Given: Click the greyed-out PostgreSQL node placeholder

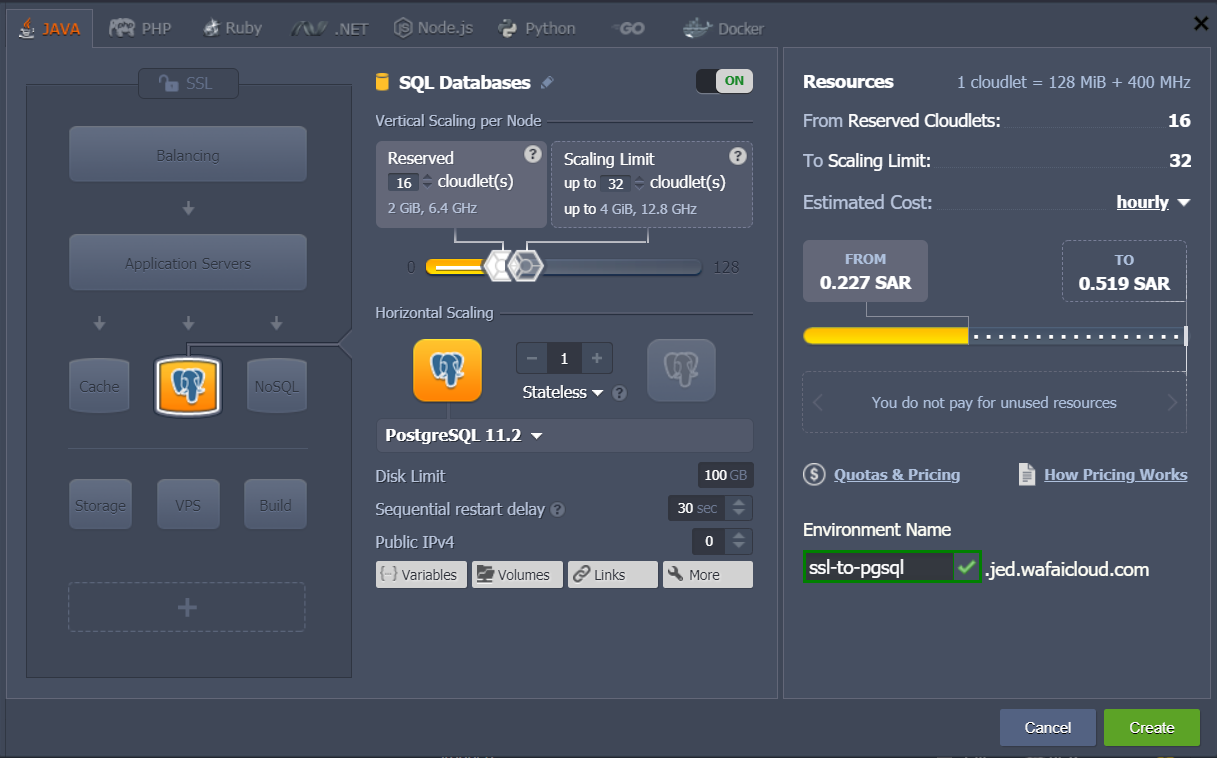Looking at the screenshot, I should [x=682, y=370].
